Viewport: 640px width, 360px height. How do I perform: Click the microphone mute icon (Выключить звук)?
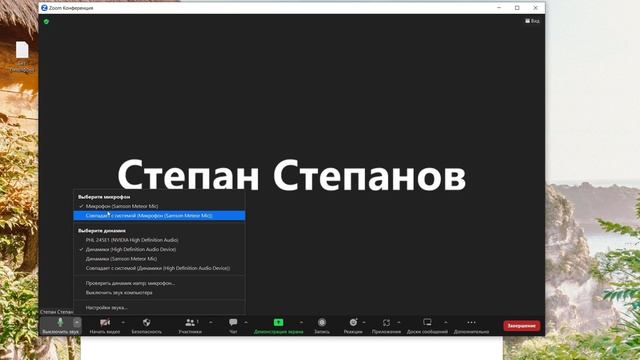pyautogui.click(x=60, y=322)
